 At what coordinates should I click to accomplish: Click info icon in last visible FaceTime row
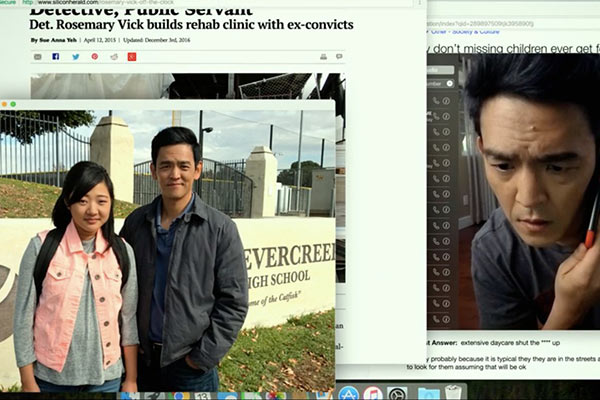pos(446,318)
